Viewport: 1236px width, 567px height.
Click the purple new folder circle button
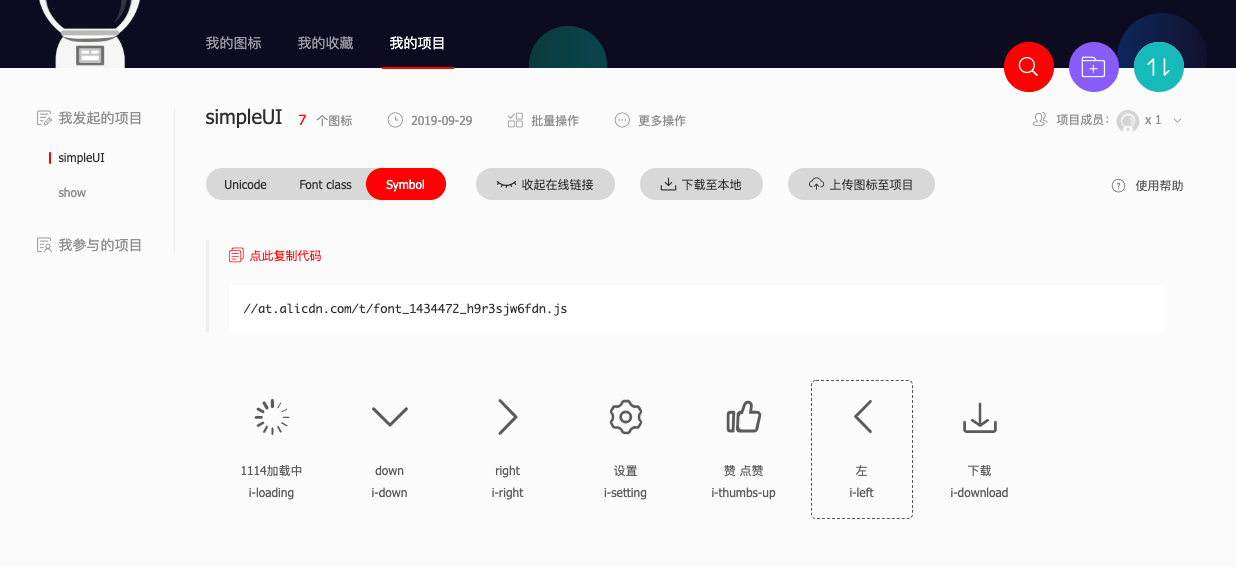coord(1094,67)
